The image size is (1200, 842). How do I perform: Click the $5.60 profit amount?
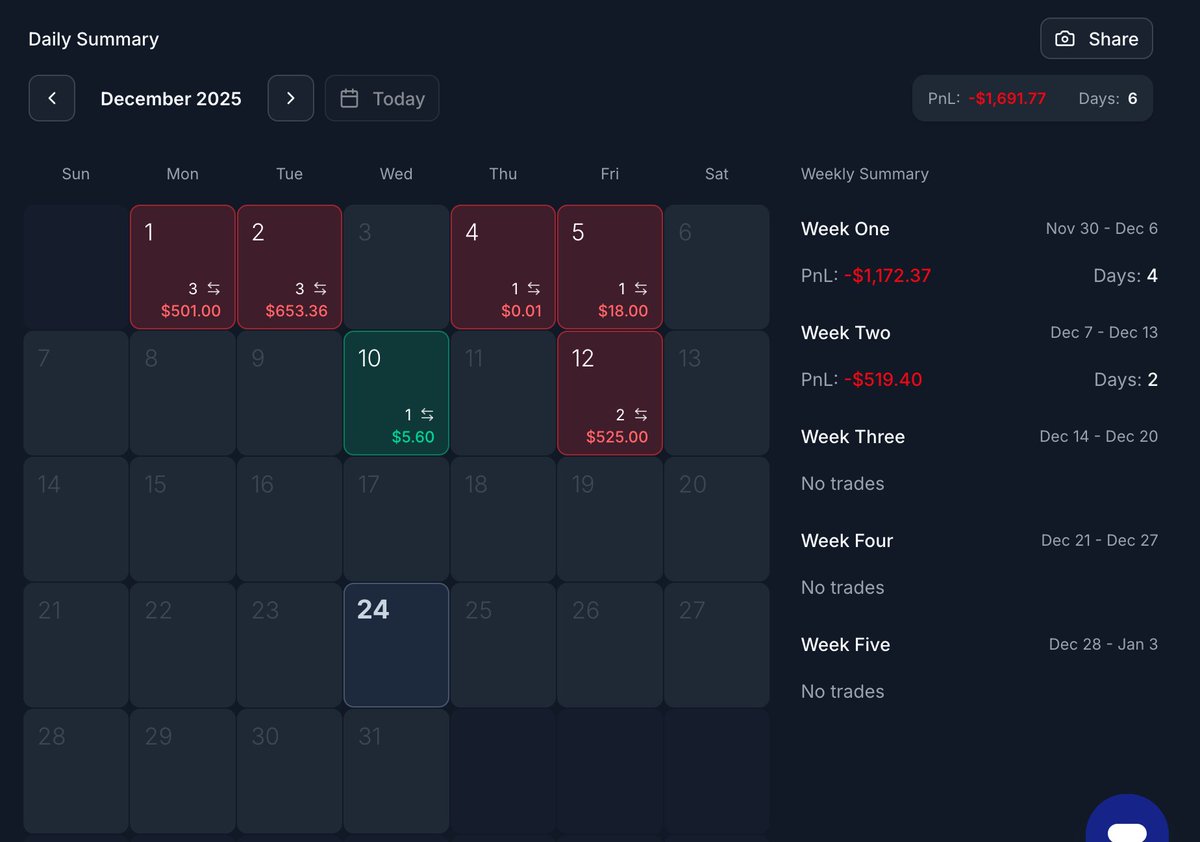click(413, 437)
